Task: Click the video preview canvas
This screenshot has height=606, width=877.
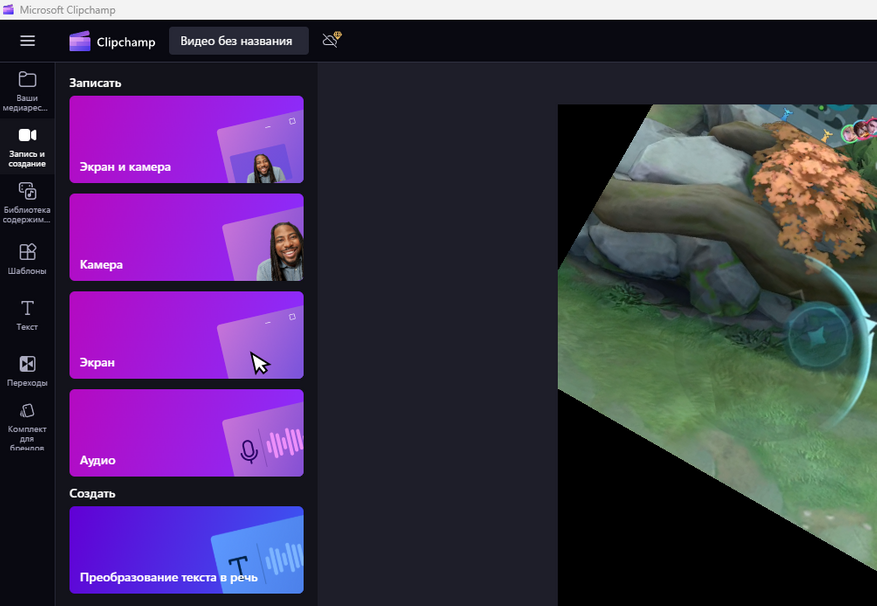Action: pyautogui.click(x=717, y=355)
